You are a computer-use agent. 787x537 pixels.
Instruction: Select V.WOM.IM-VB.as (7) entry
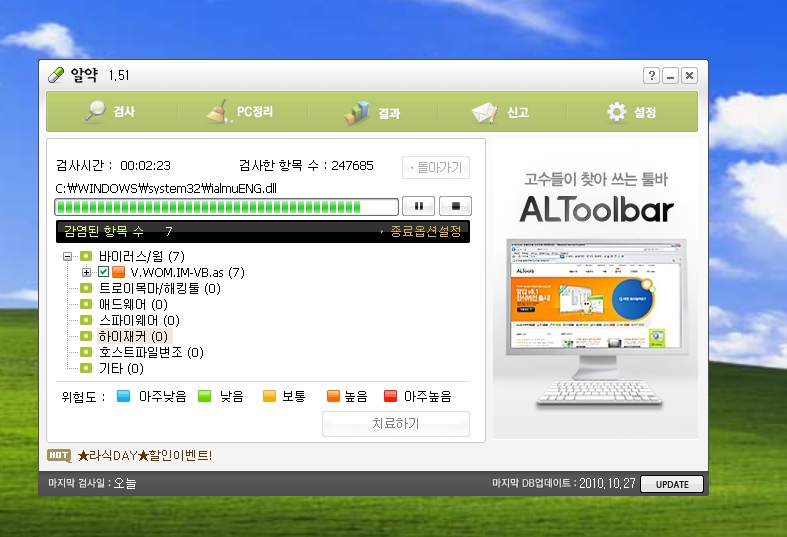coord(187,273)
